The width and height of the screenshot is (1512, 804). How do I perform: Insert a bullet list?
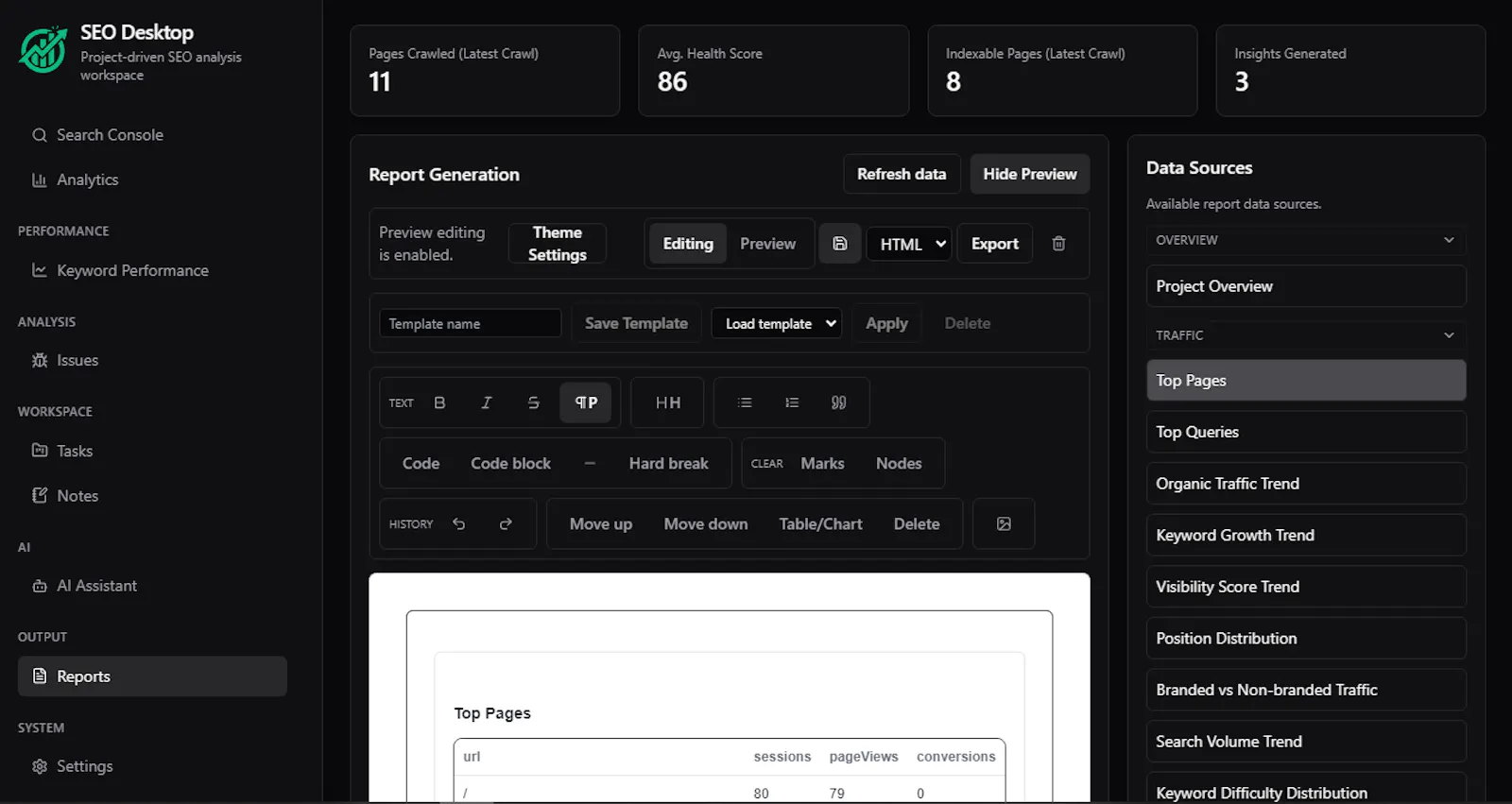click(x=745, y=402)
